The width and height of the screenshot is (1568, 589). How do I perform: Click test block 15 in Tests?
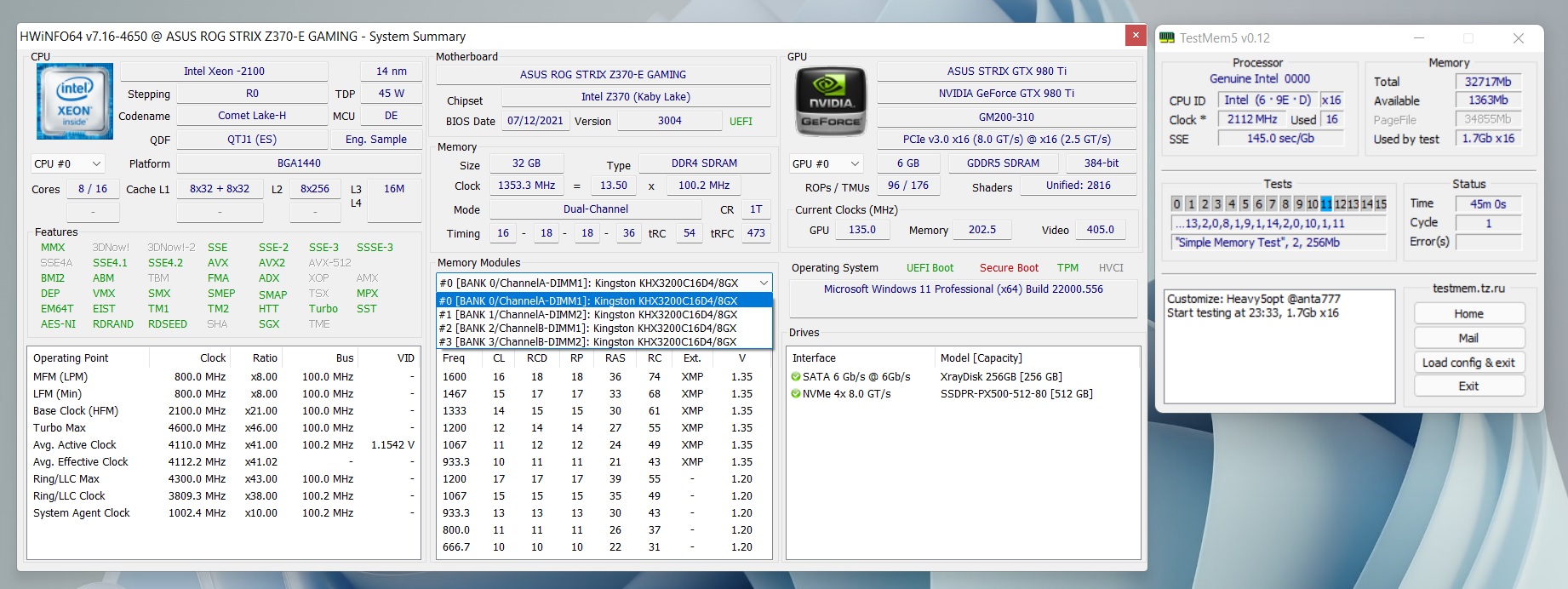1381,203
